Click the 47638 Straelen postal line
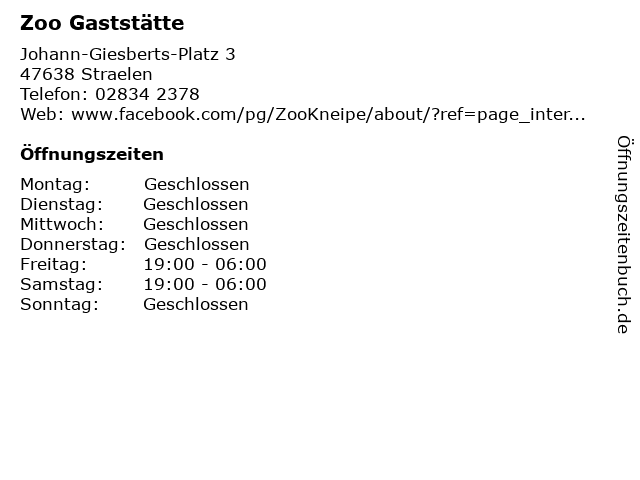The height and width of the screenshot is (480, 640). (x=86, y=74)
